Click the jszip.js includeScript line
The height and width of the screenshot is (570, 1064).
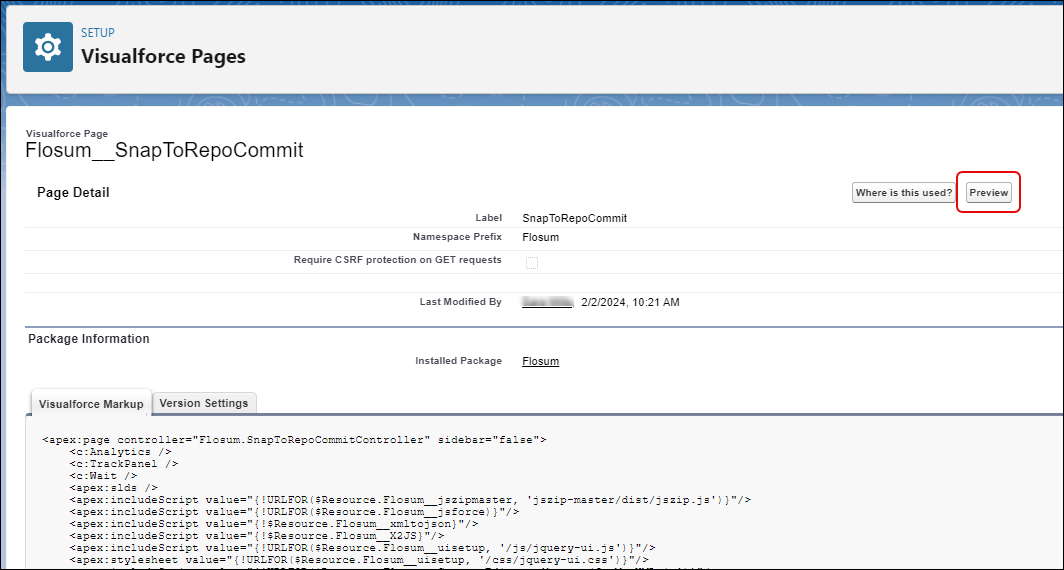coord(410,499)
